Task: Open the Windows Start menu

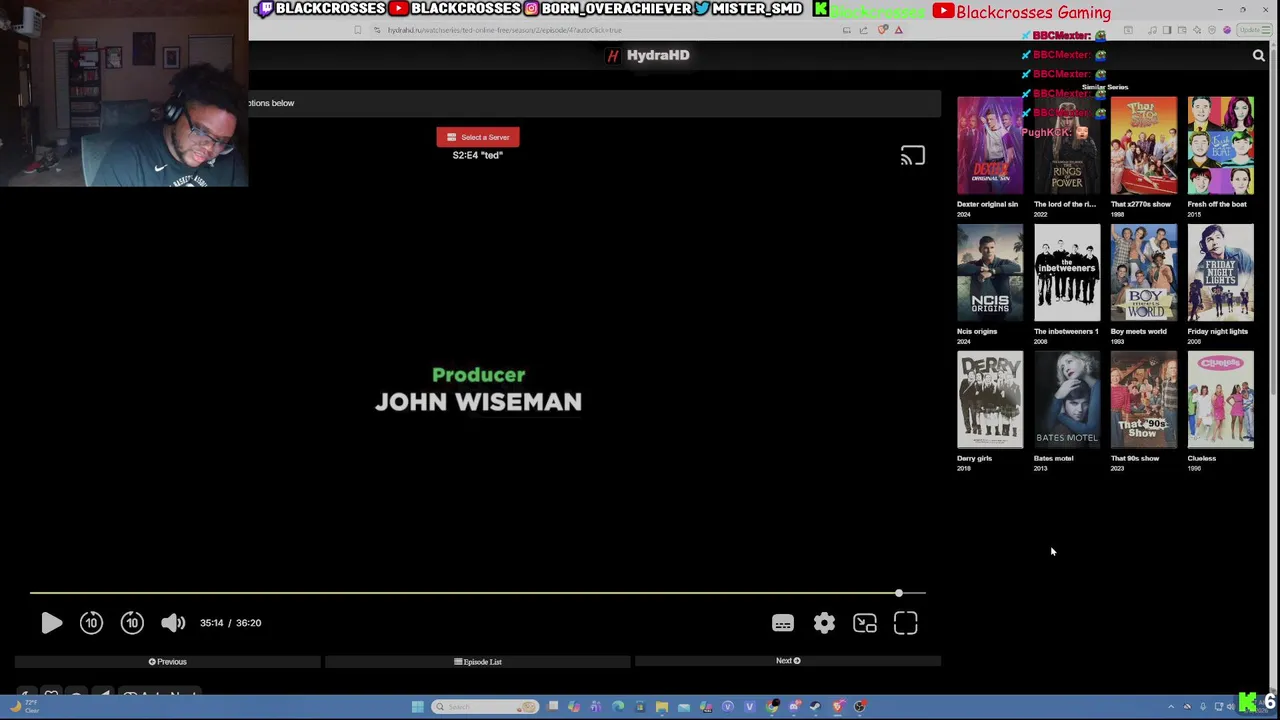Action: (417, 707)
